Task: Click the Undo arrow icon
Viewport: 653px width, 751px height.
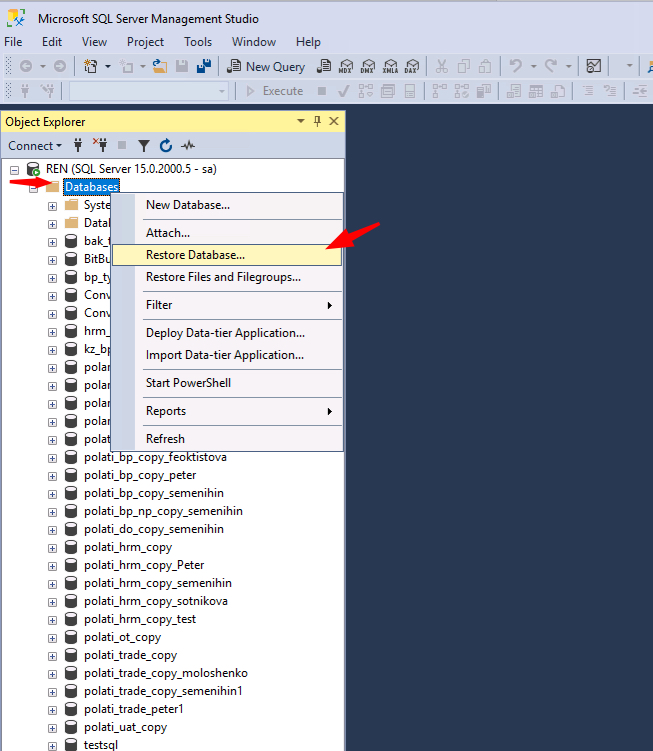Action: [x=516, y=66]
